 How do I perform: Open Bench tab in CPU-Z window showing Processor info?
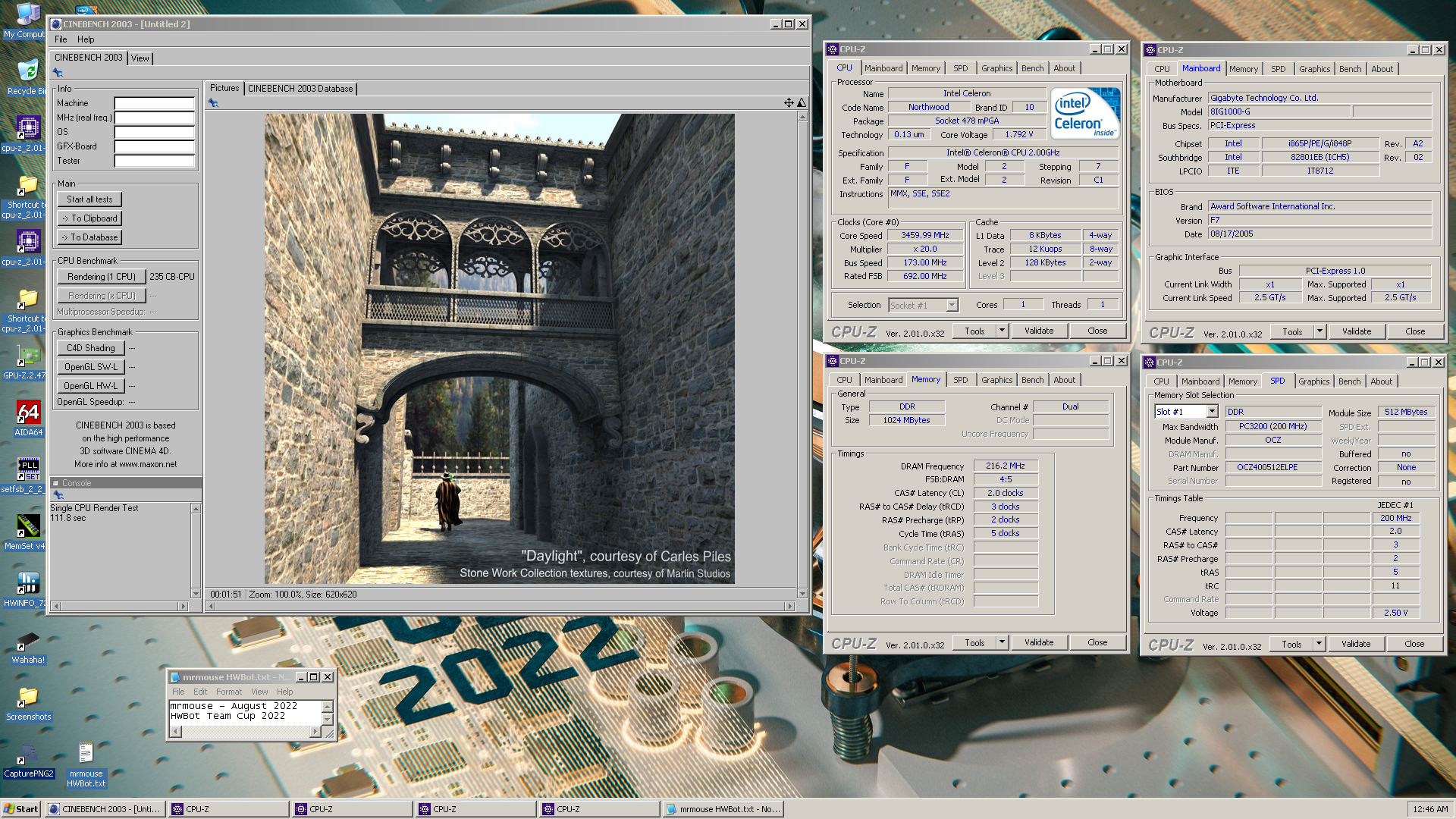coord(1032,68)
